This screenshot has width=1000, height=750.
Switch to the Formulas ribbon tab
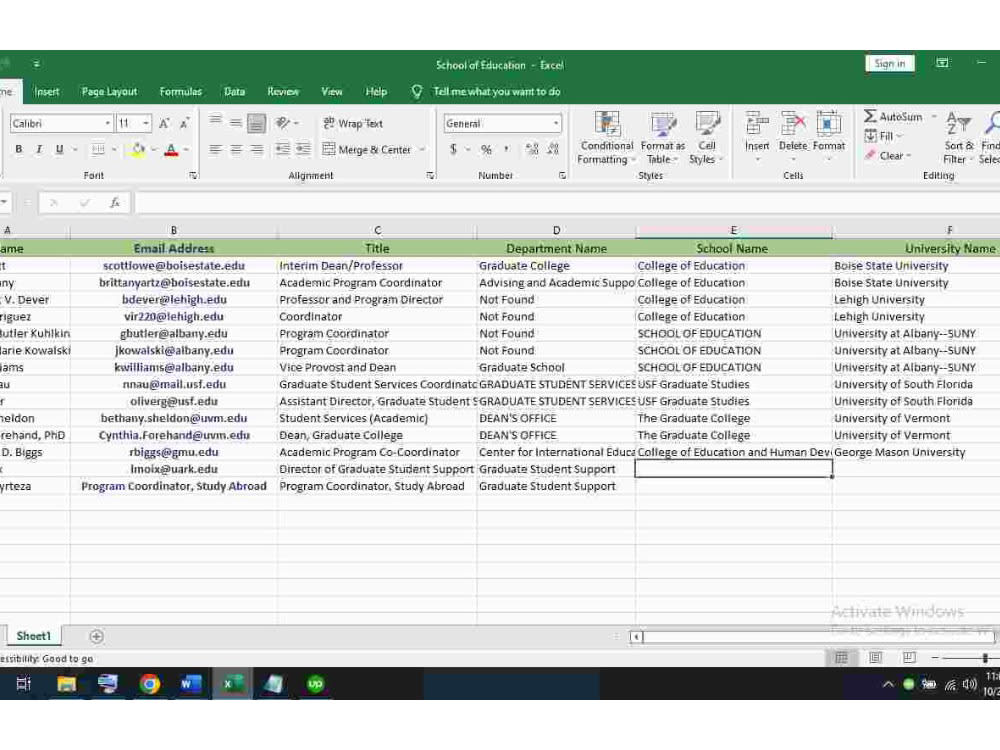click(x=181, y=91)
